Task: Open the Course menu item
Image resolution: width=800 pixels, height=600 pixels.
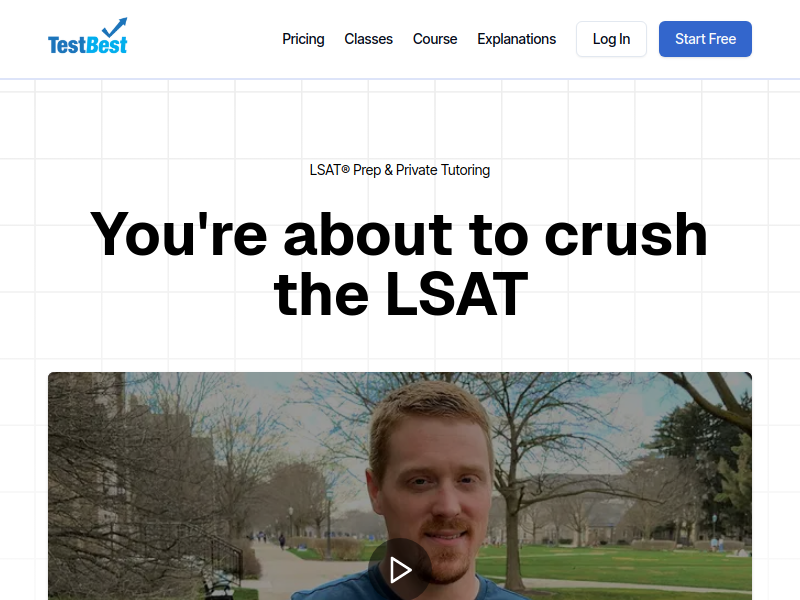Action: pos(435,39)
